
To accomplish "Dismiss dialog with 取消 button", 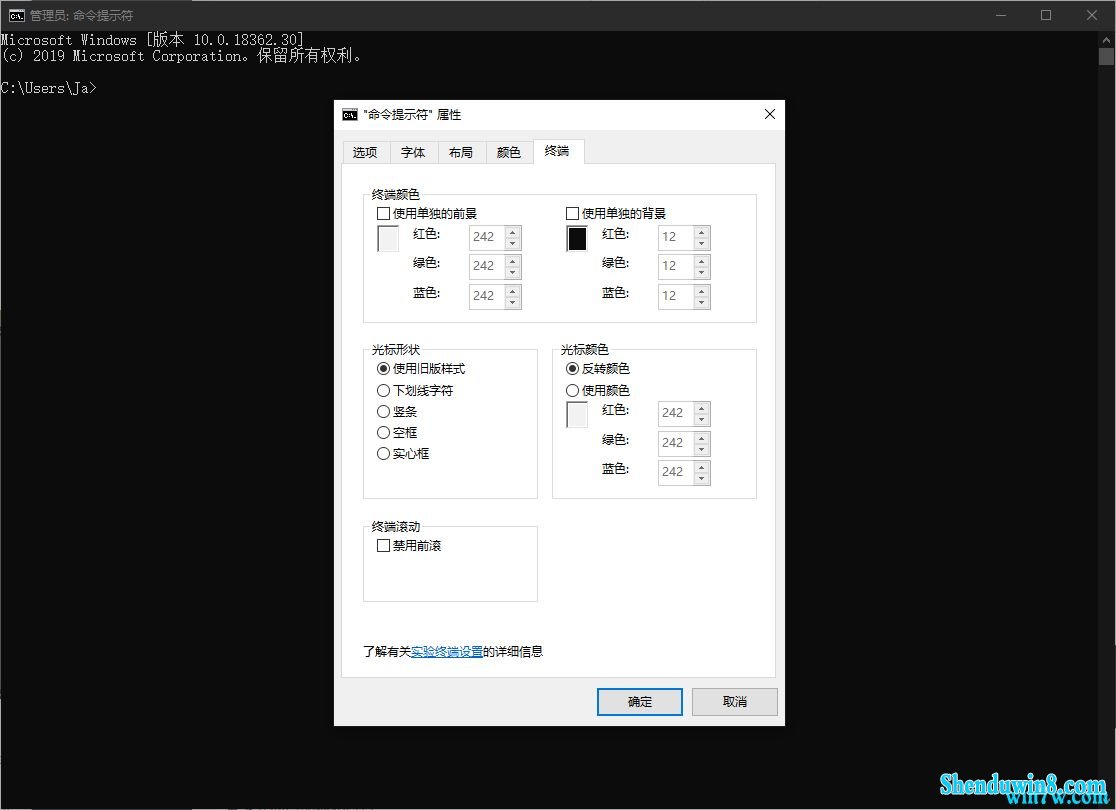I will pyautogui.click(x=735, y=702).
